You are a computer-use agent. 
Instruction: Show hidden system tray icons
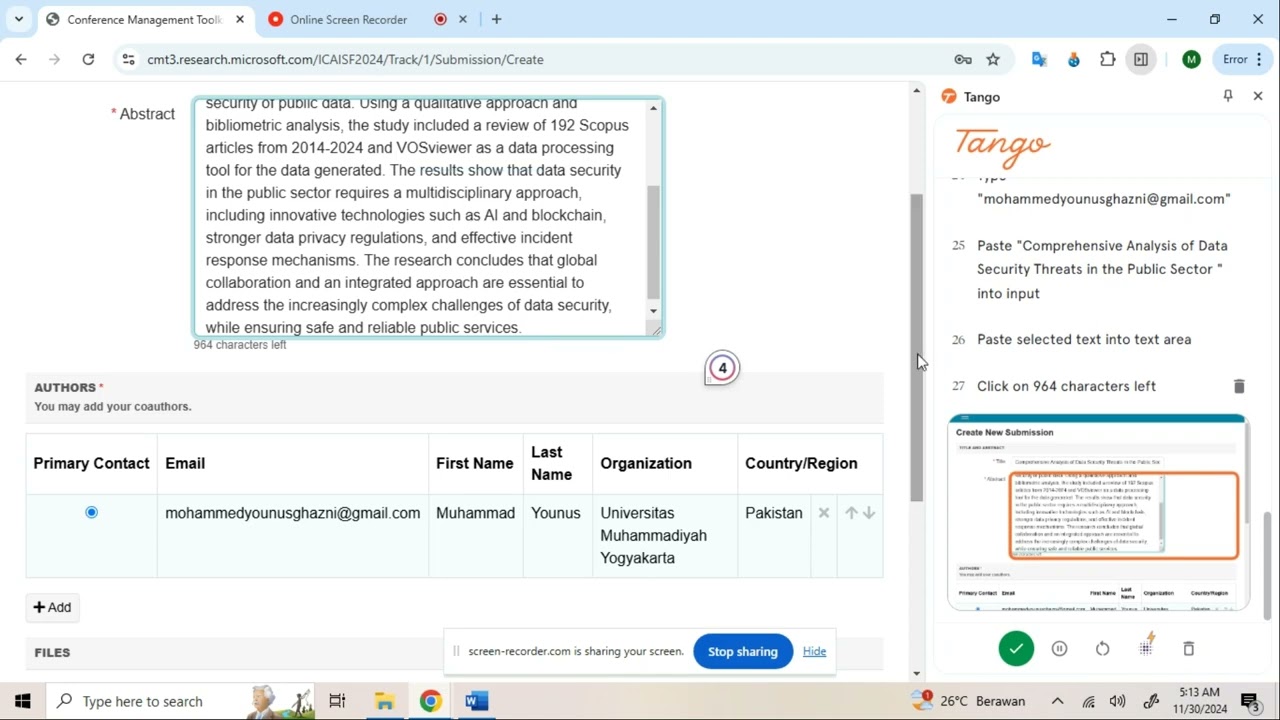coord(1057,701)
